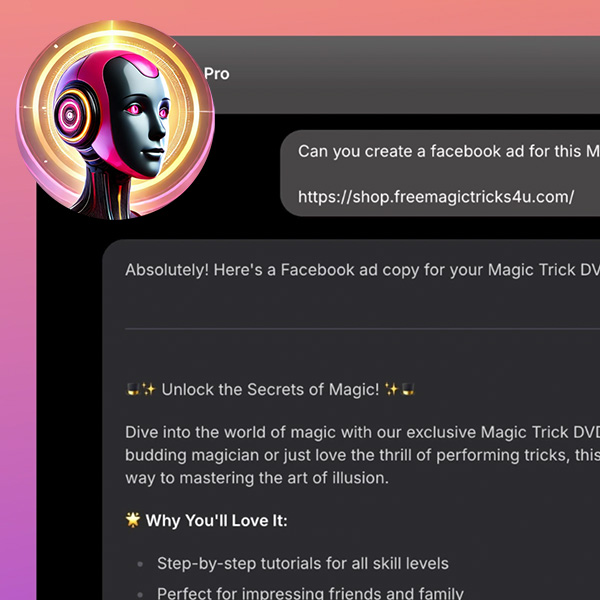This screenshot has width=600, height=600.
Task: Click the sparkles emoji after 'Magic!'
Action: tap(392, 390)
